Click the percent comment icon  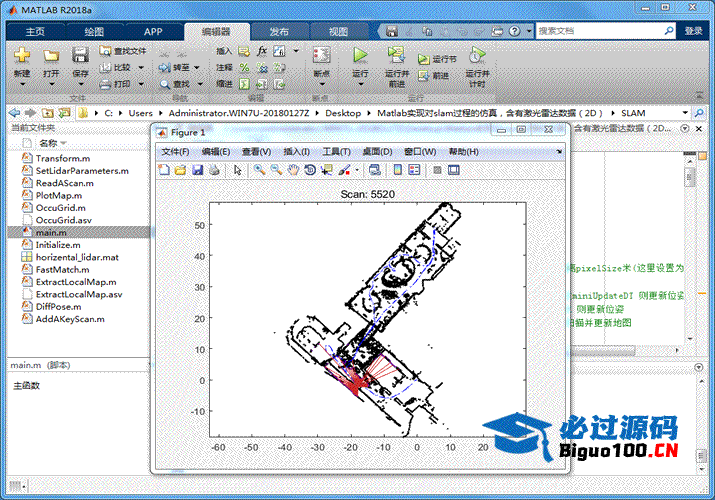click(x=244, y=67)
